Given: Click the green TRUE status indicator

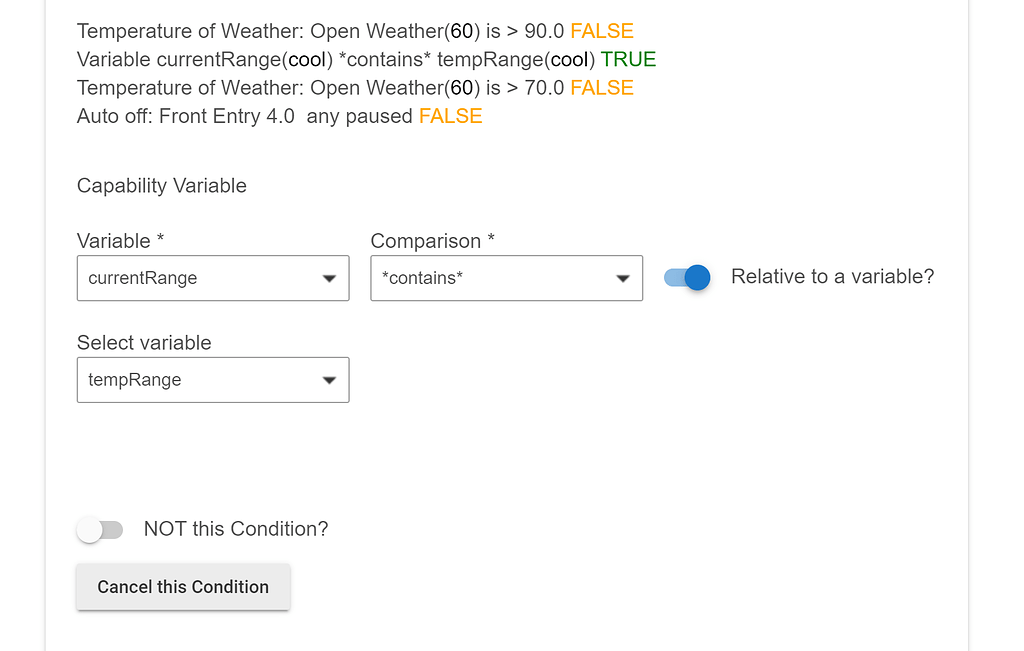Looking at the screenshot, I should click(629, 59).
